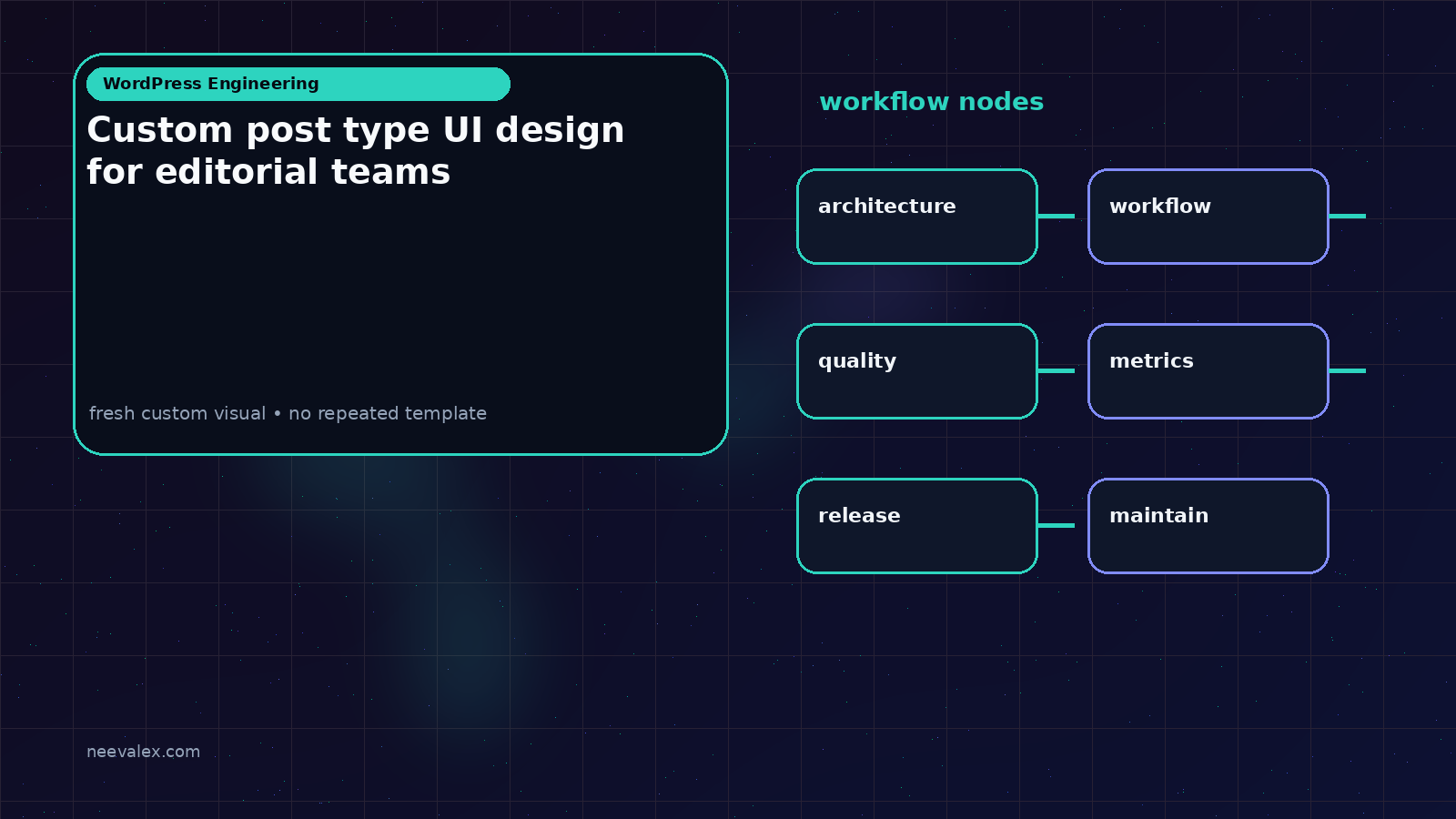
Task: Click the WordPress Engineering badge
Action: 298,84
